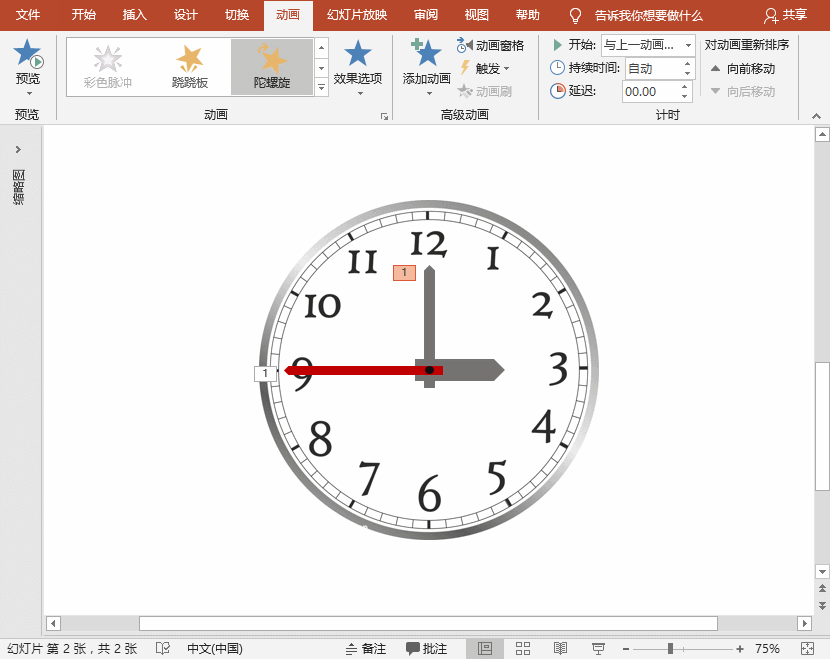Expand the 缩略图 thumbnail pane chevron
Image resolution: width=830 pixels, height=659 pixels.
[x=19, y=149]
